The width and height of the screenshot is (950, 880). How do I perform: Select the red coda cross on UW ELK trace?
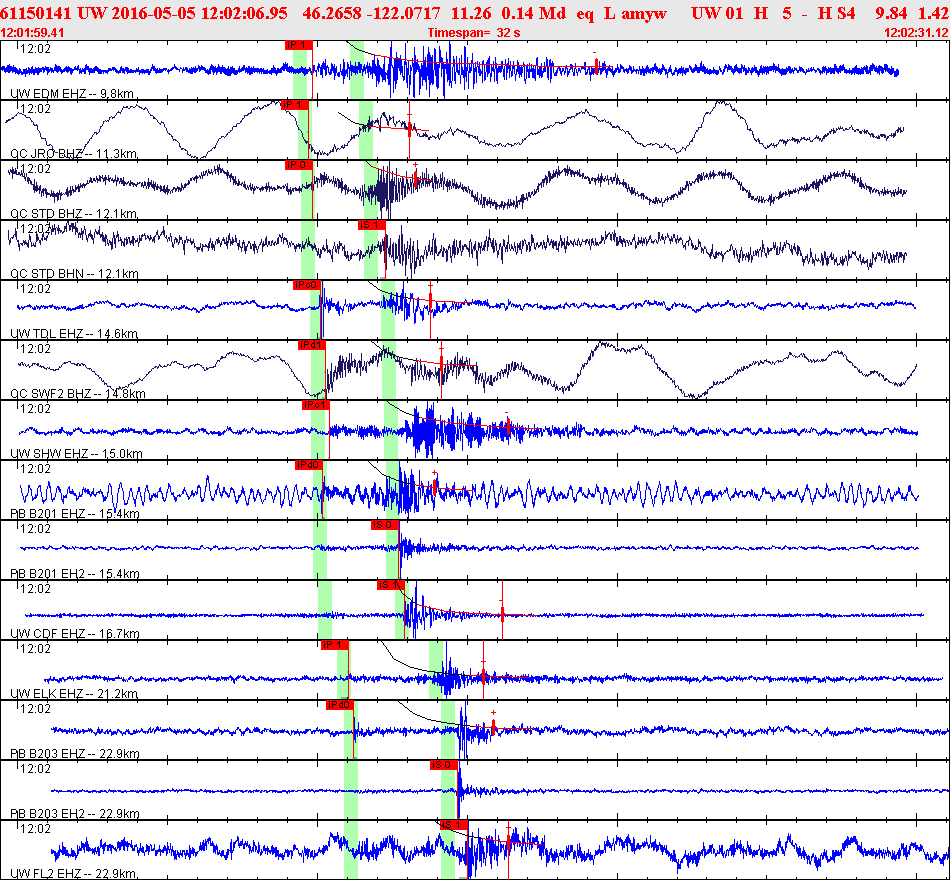(x=483, y=675)
